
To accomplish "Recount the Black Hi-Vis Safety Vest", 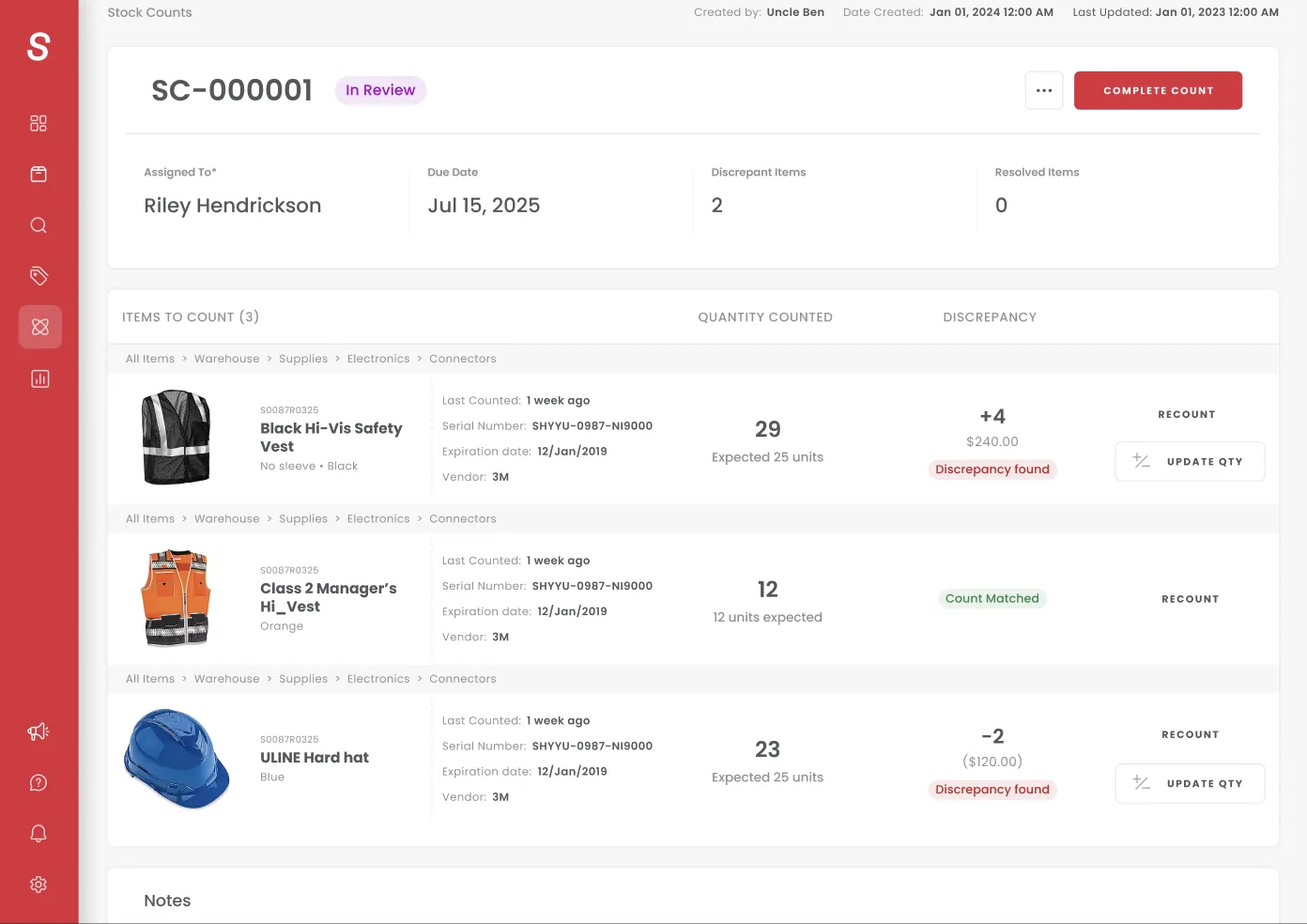I will pyautogui.click(x=1187, y=414).
